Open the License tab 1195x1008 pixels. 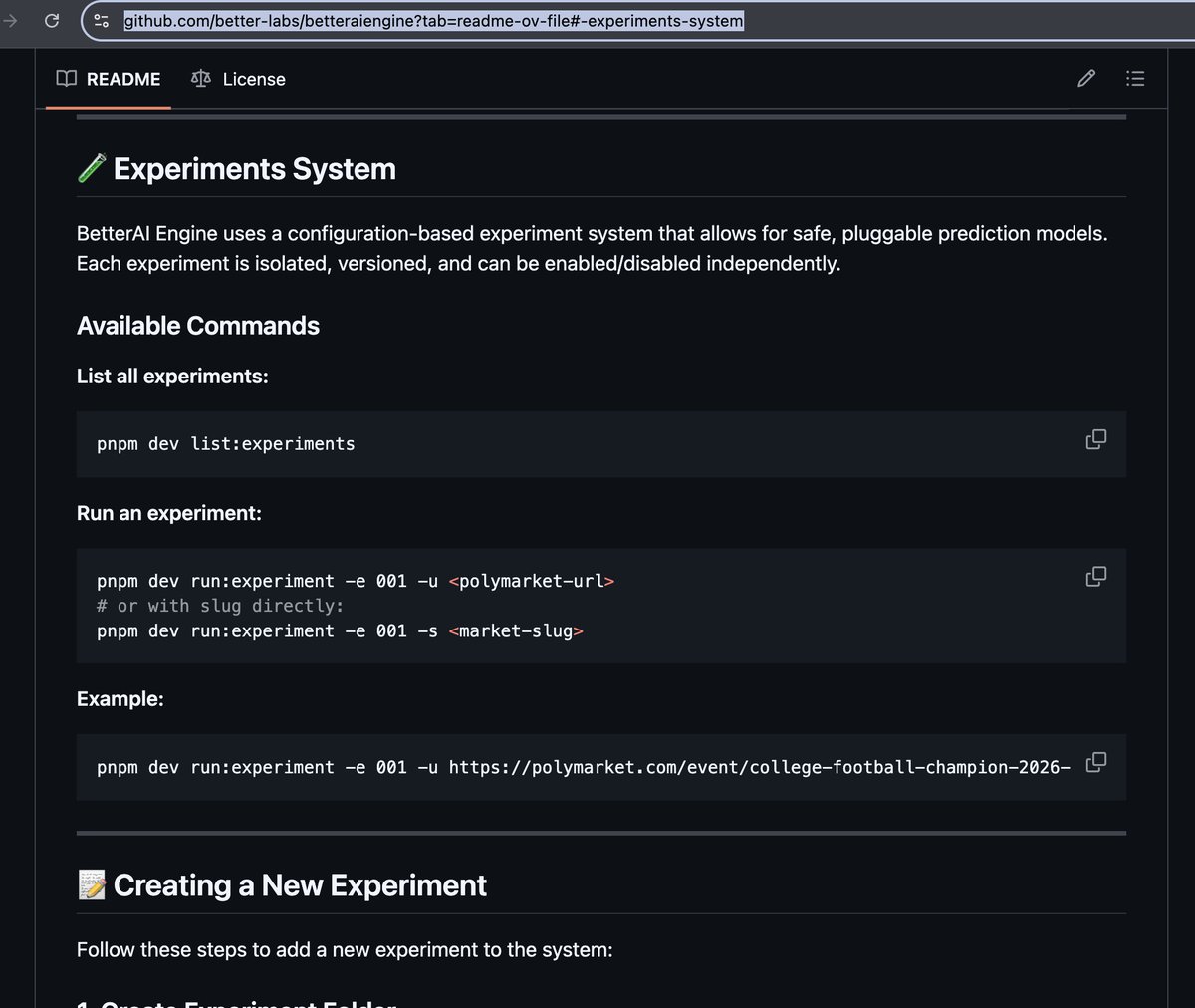238,79
